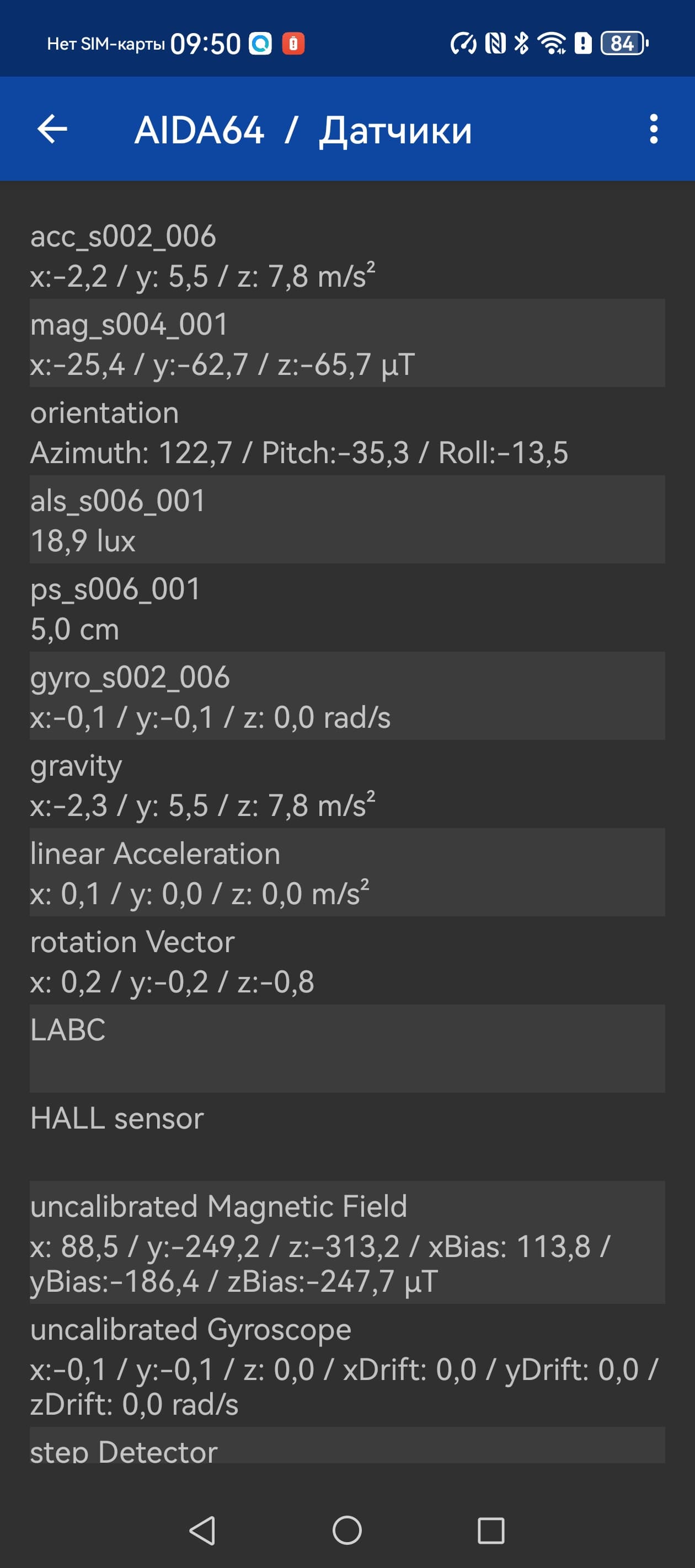Tap the AIDA64 / Датчики title
This screenshot has height=1568, width=695.
(303, 130)
